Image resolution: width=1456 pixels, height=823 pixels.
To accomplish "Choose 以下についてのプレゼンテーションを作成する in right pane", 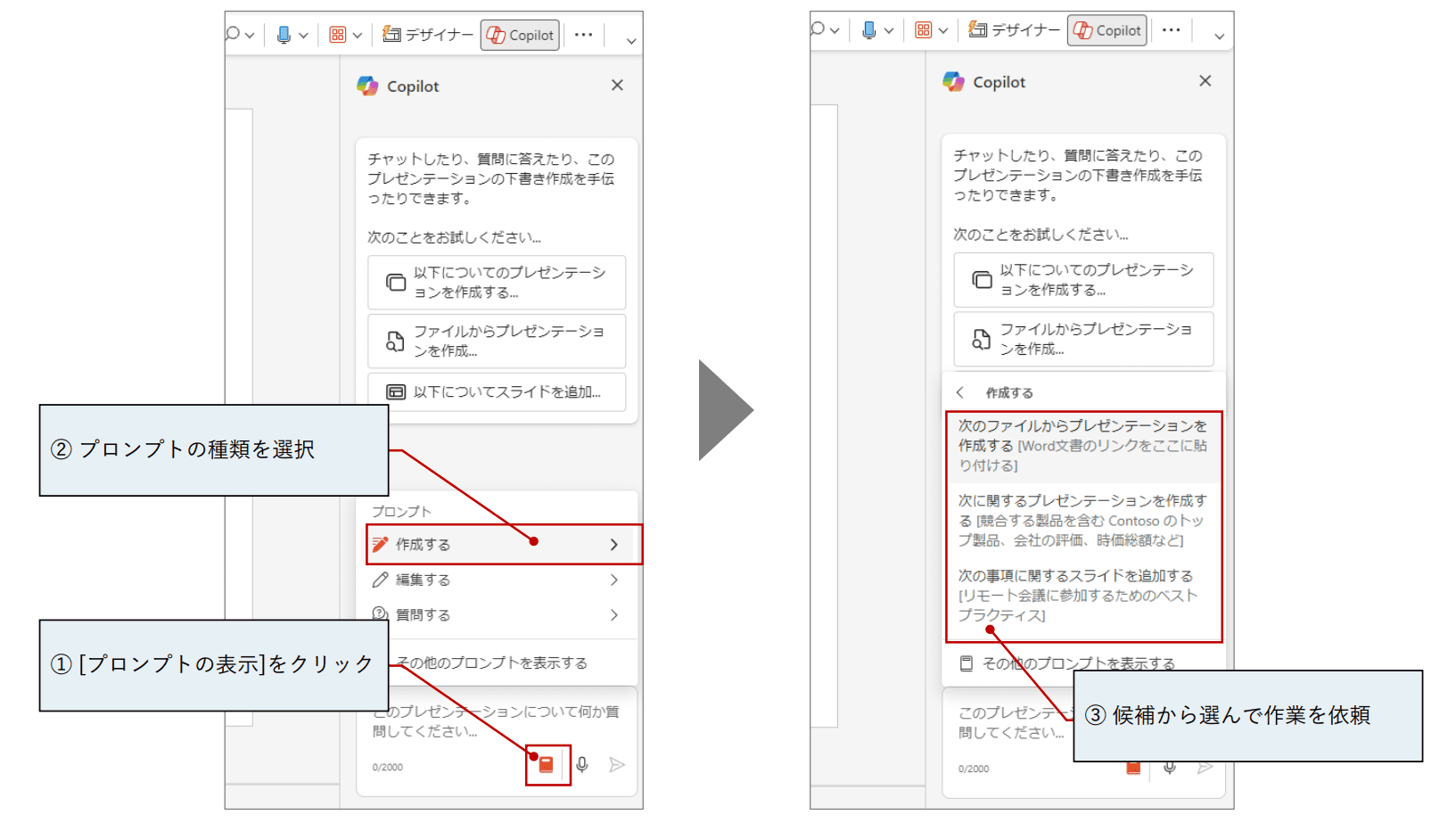I will click(x=1083, y=279).
